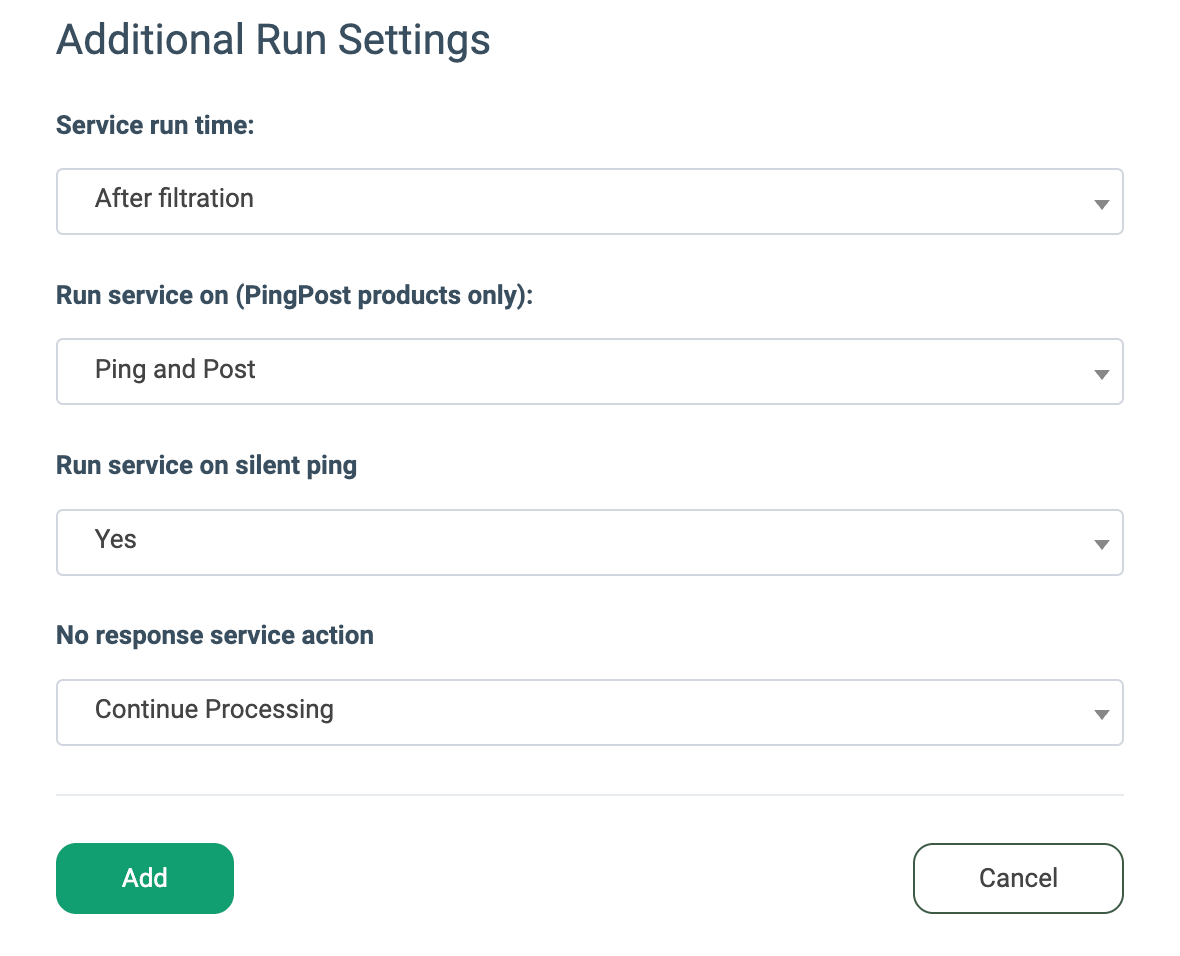Select the Ping and Post value text
This screenshot has height=956, width=1180.
[x=175, y=370]
